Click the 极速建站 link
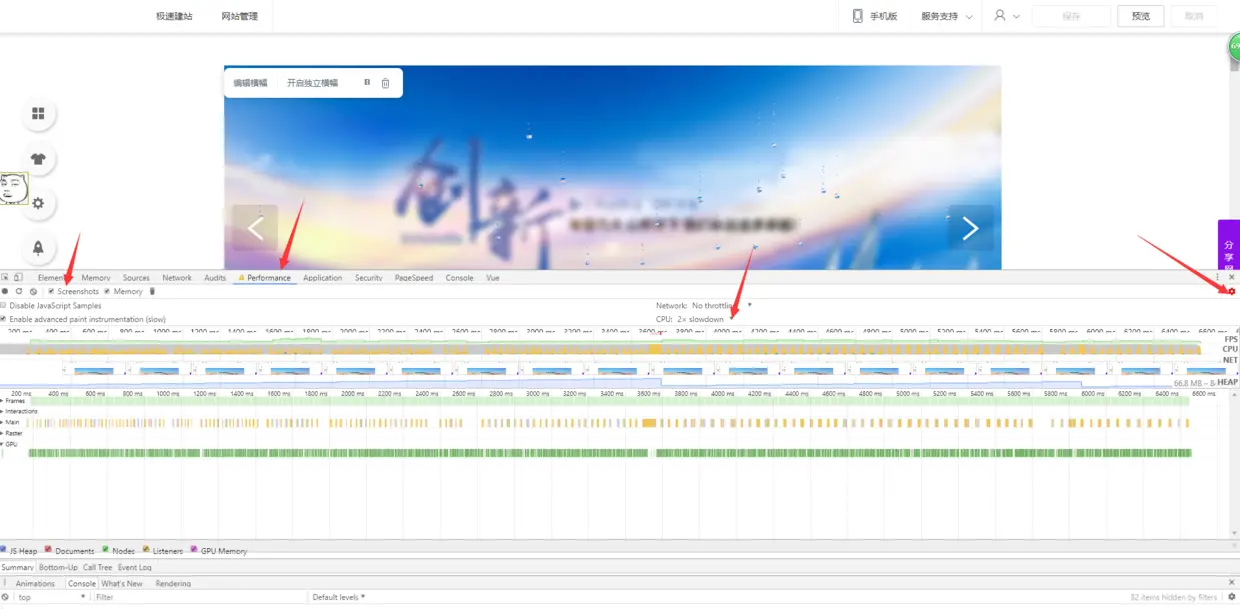 (174, 16)
